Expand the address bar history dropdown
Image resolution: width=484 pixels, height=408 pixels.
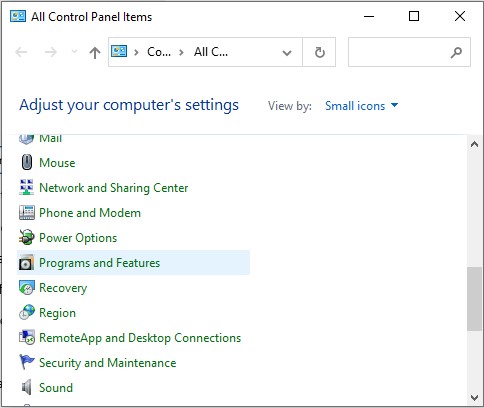coord(287,52)
